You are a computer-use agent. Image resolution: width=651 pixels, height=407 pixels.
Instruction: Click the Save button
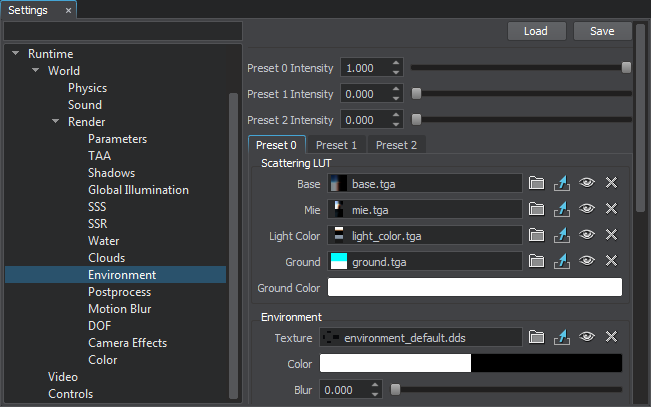point(602,31)
